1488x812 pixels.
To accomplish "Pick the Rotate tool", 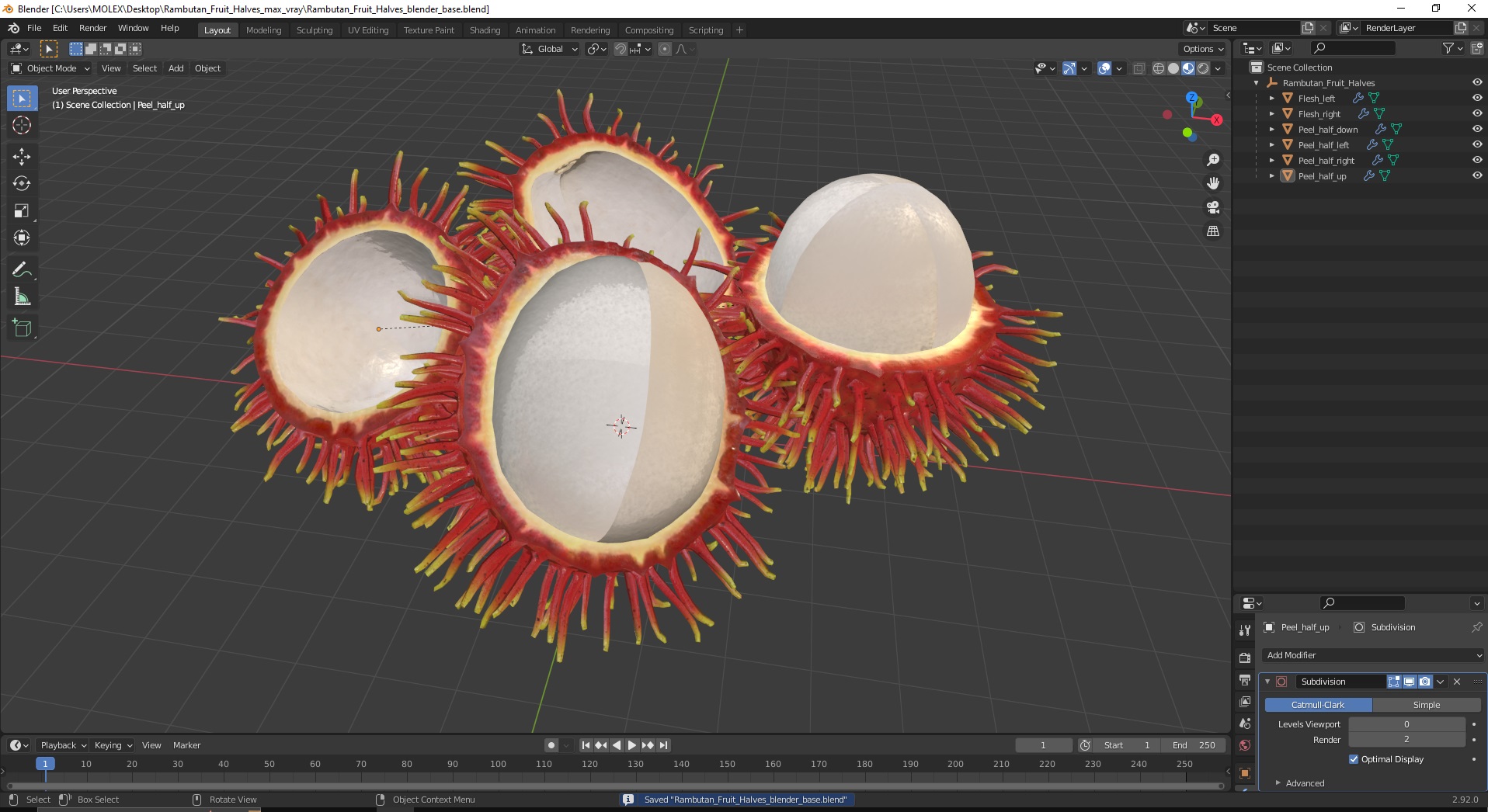I will [22, 184].
